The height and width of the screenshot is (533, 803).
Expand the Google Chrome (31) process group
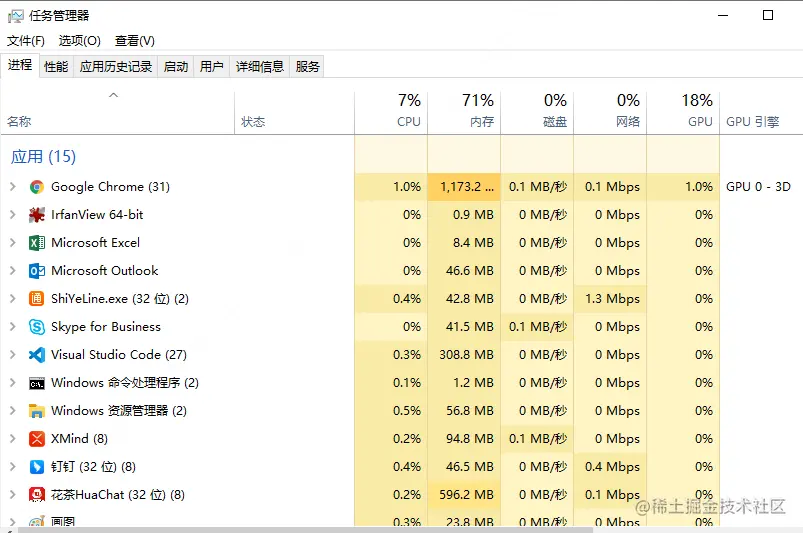[x=13, y=187]
